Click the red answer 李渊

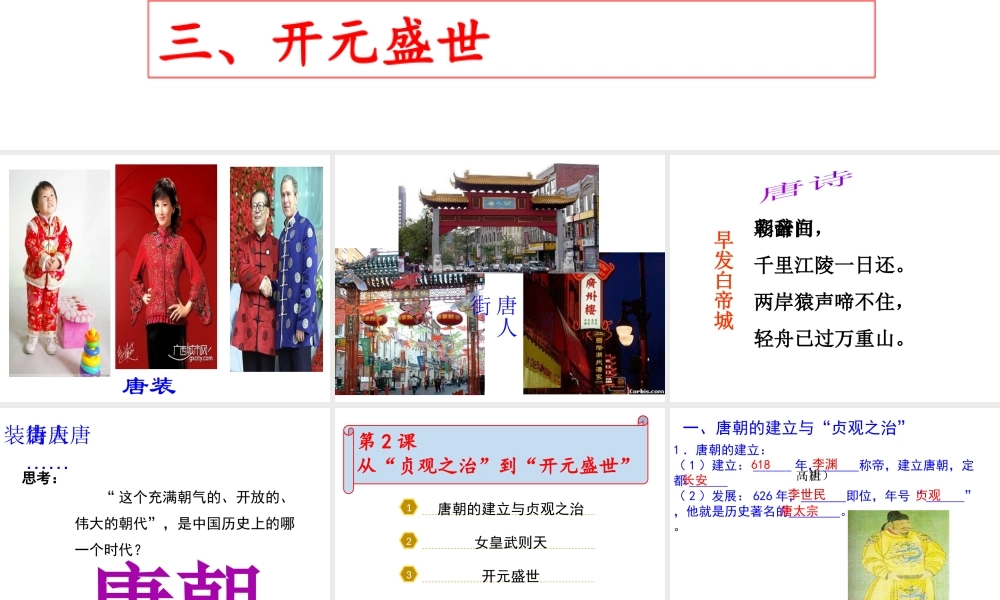pos(825,465)
